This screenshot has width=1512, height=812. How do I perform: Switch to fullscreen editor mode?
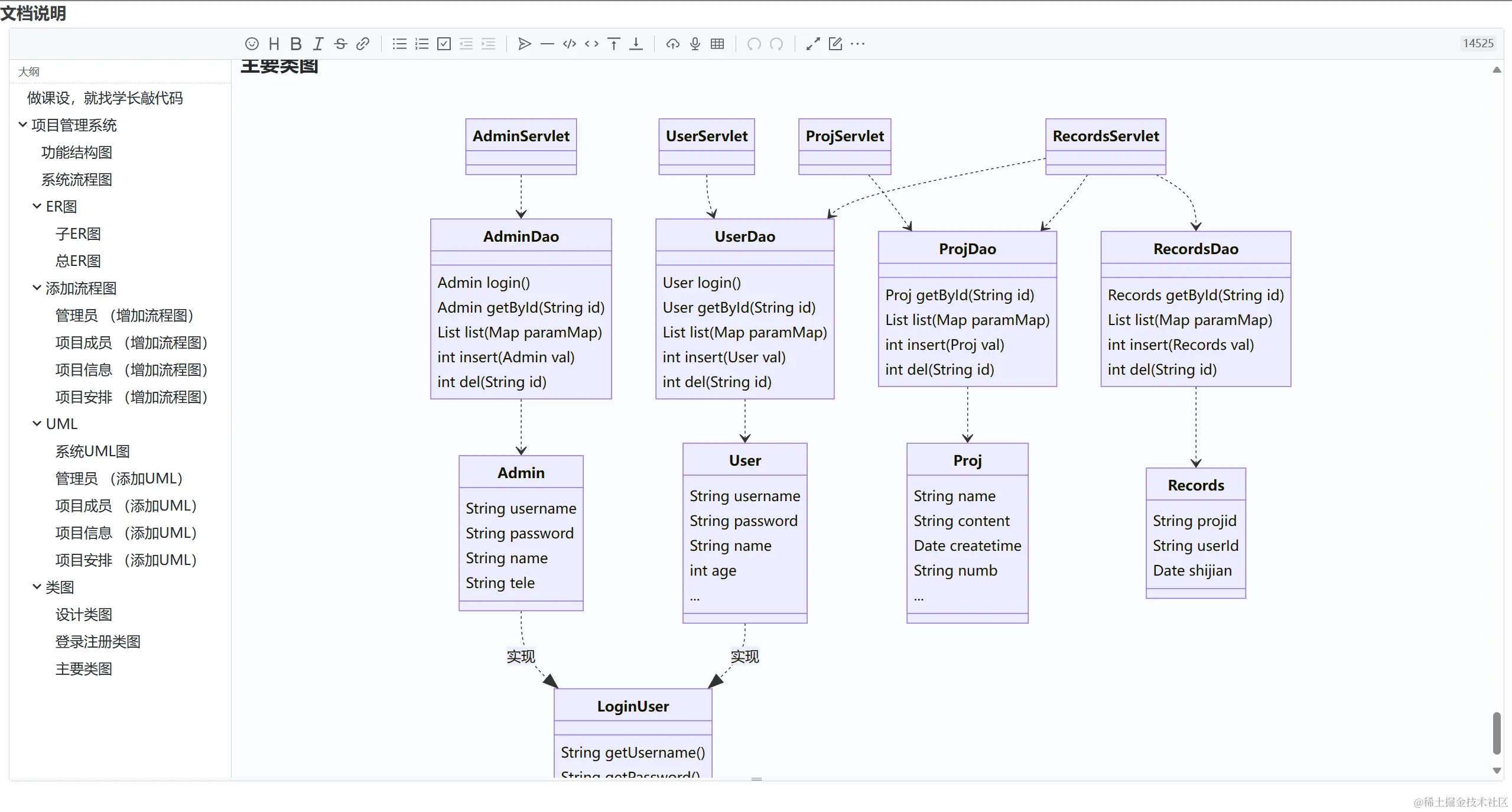(x=813, y=44)
